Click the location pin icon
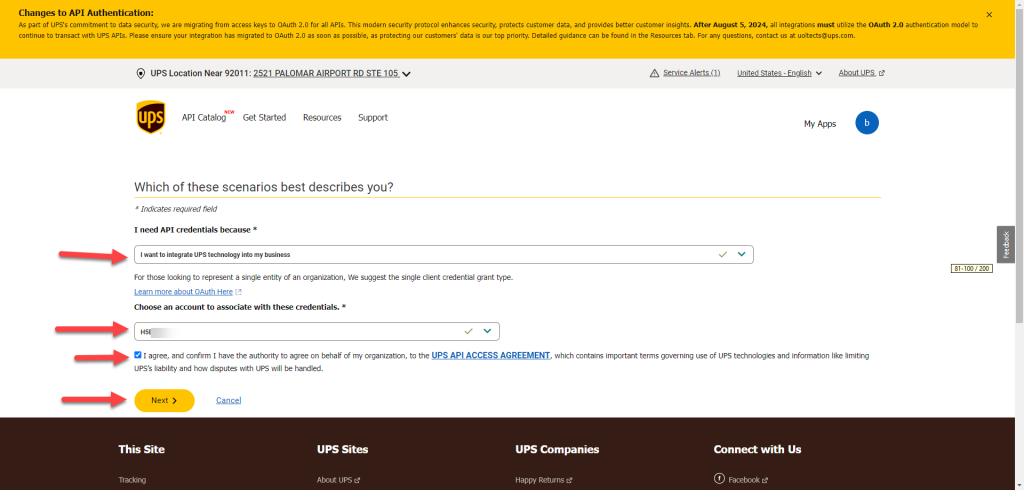The image size is (1024, 490). click(x=140, y=74)
